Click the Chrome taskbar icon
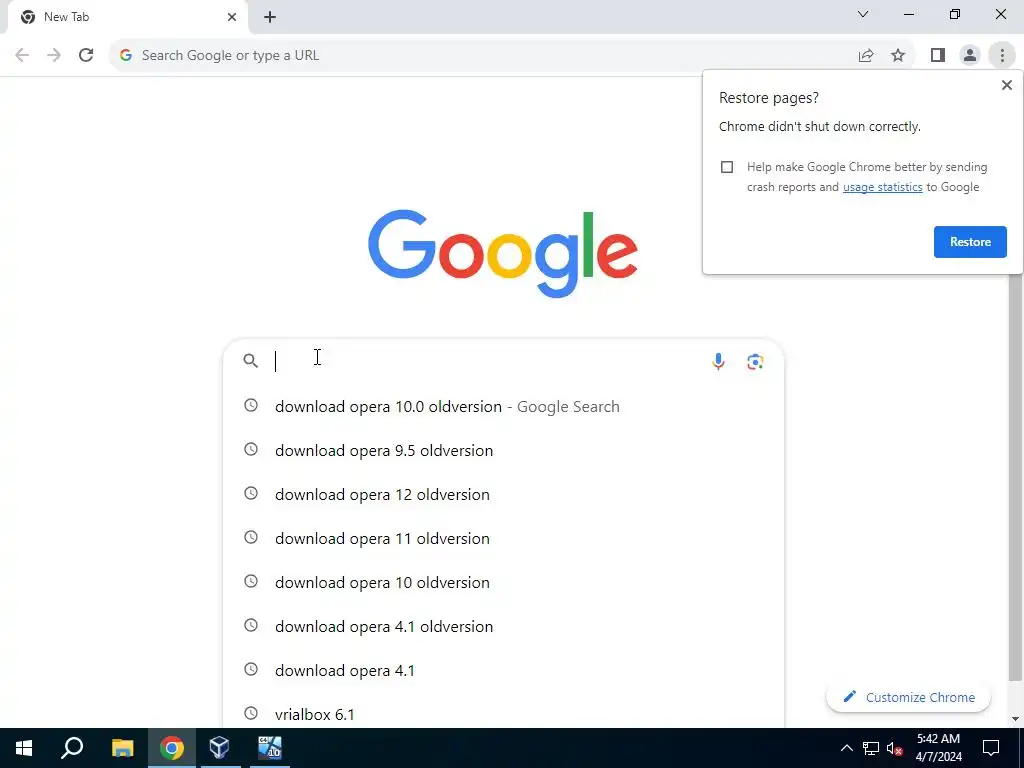This screenshot has height=768, width=1024. (172, 748)
